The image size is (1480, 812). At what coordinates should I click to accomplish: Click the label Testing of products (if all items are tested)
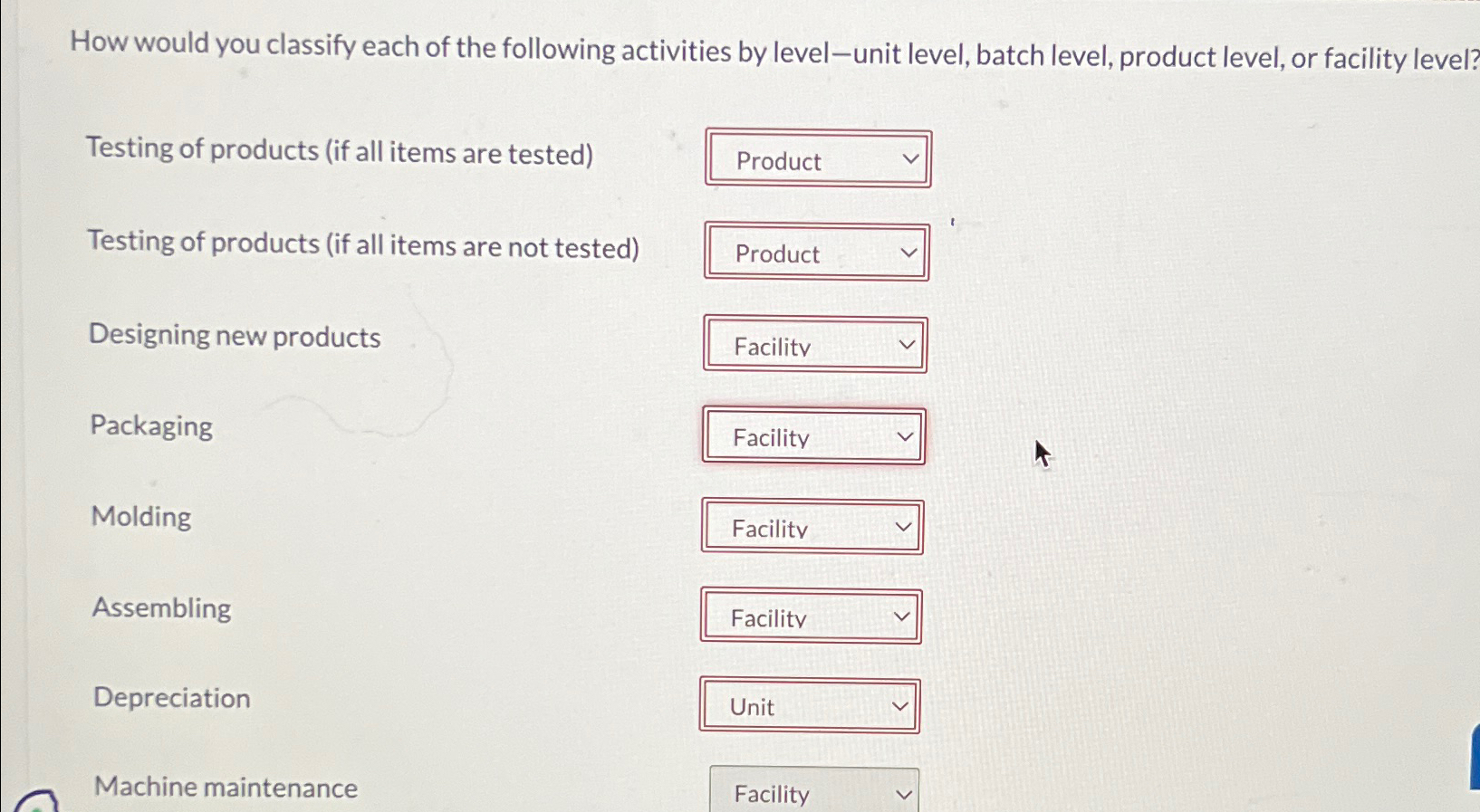pyautogui.click(x=341, y=151)
